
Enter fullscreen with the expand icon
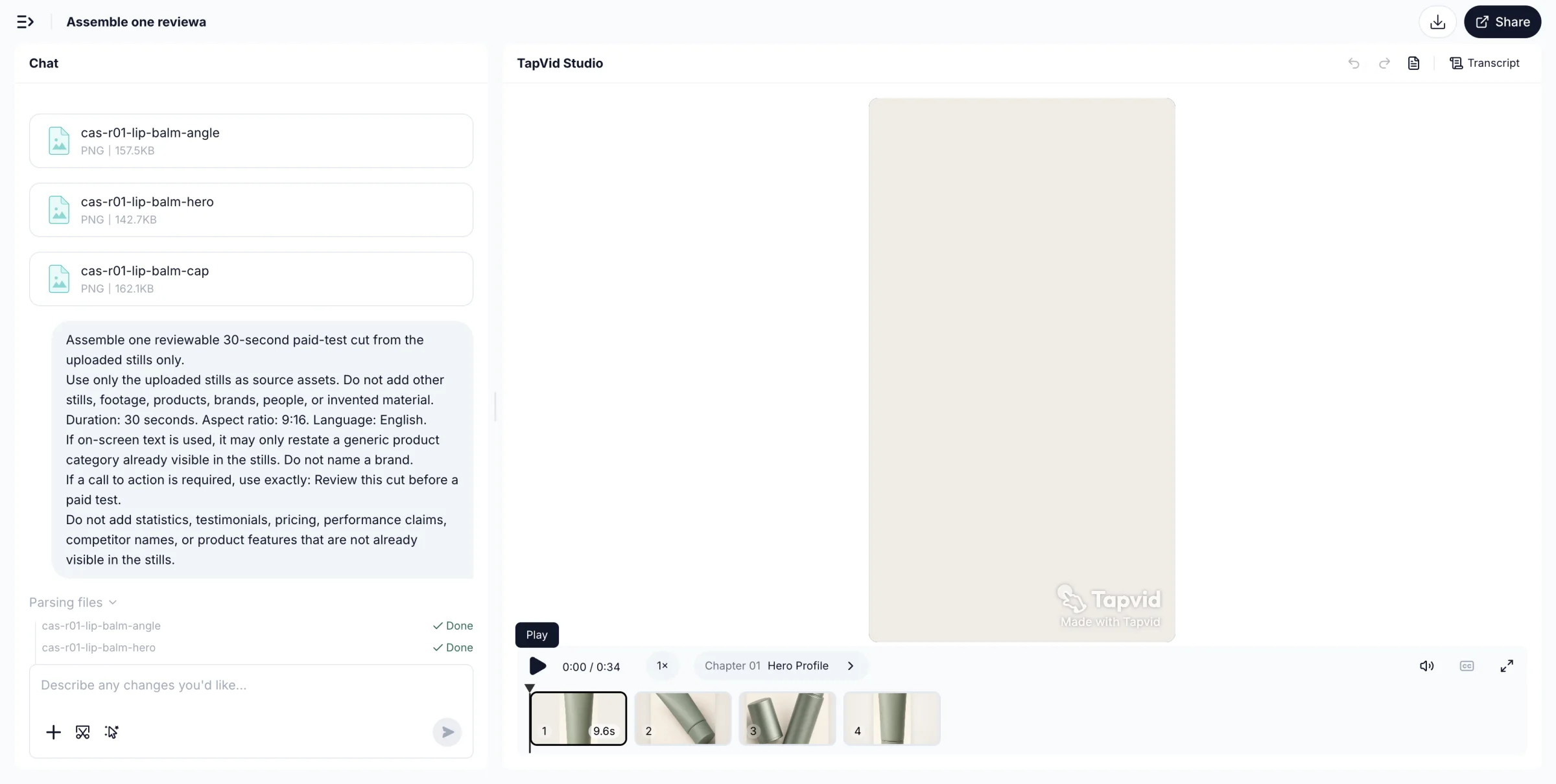click(x=1507, y=666)
